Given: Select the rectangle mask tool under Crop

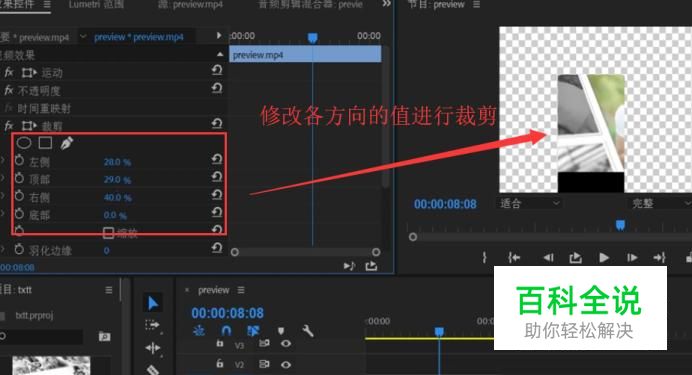Looking at the screenshot, I should click(45, 142).
